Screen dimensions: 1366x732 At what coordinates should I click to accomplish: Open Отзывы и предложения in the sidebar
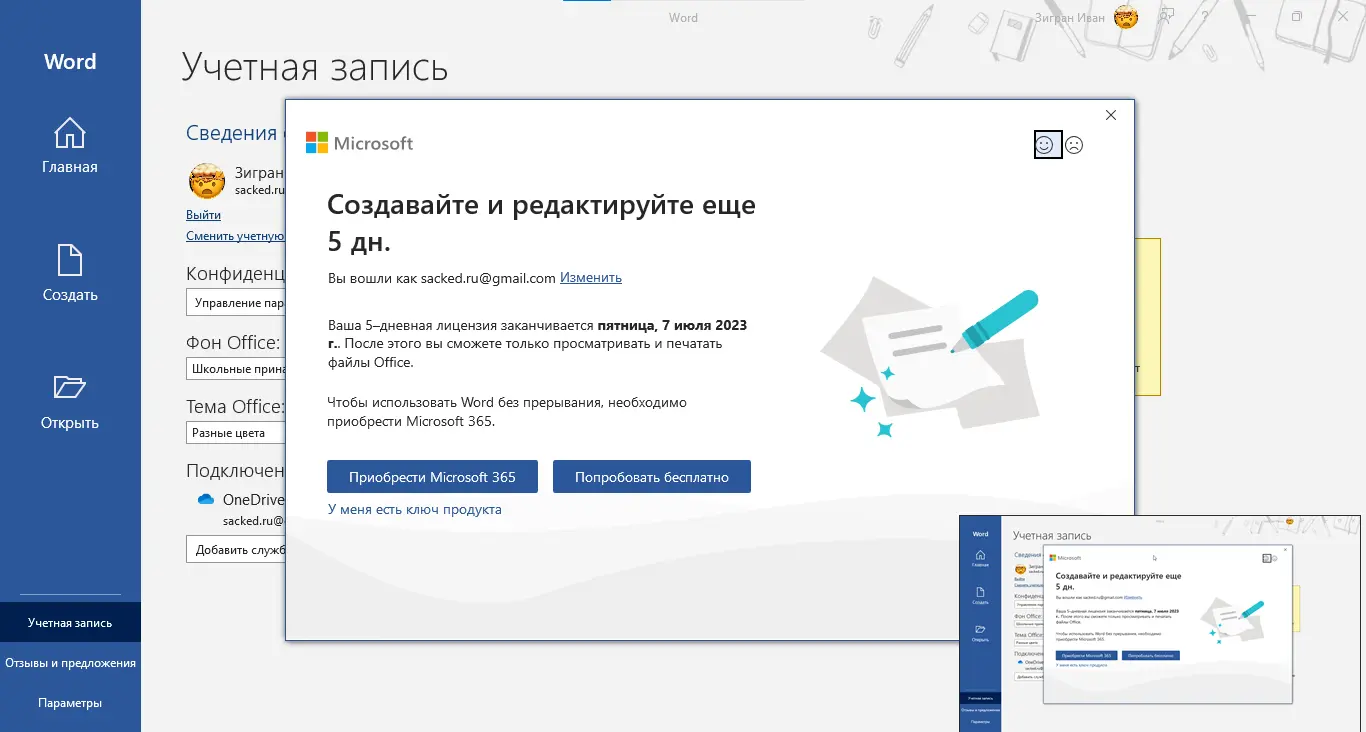point(70,663)
